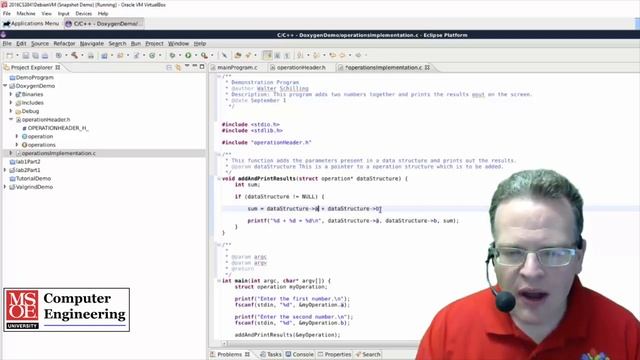This screenshot has width=640, height=360.
Task: Collapse the DoxygenDemo project node
Action: (5, 86)
